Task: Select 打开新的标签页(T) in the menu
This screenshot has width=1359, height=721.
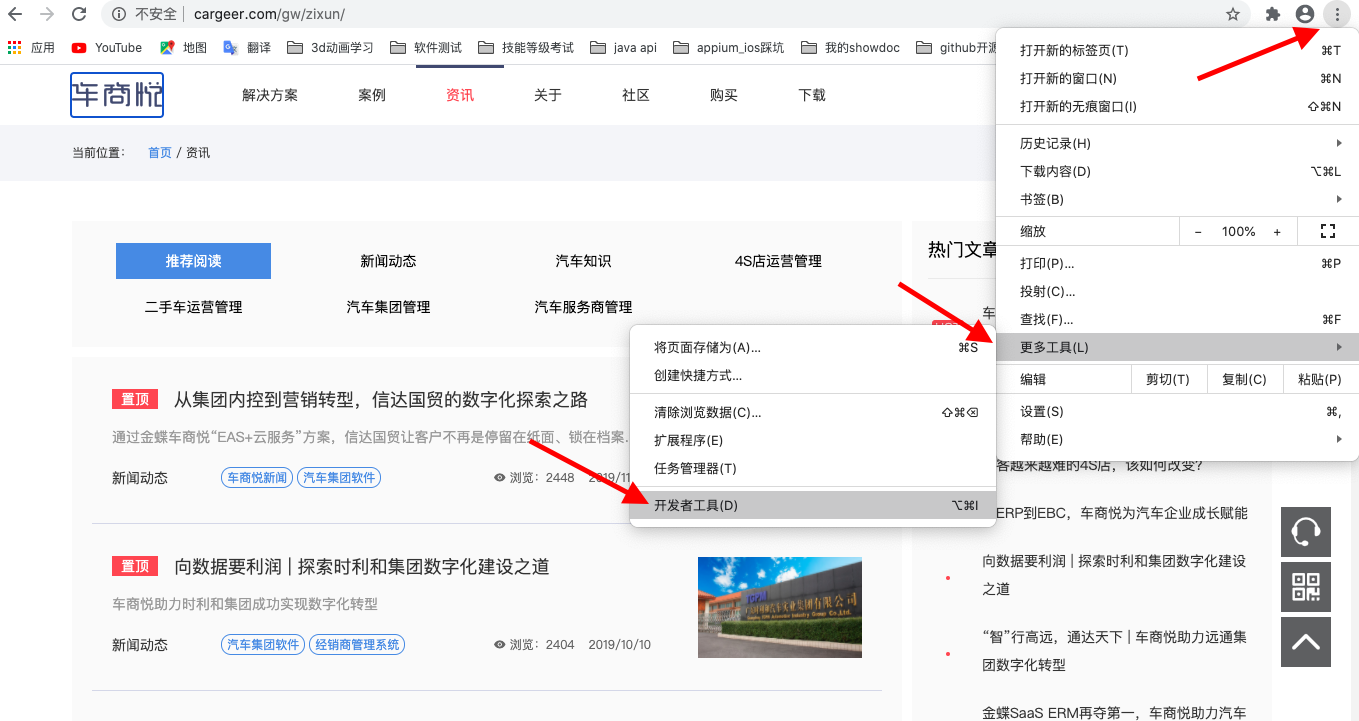Action: (1178, 50)
